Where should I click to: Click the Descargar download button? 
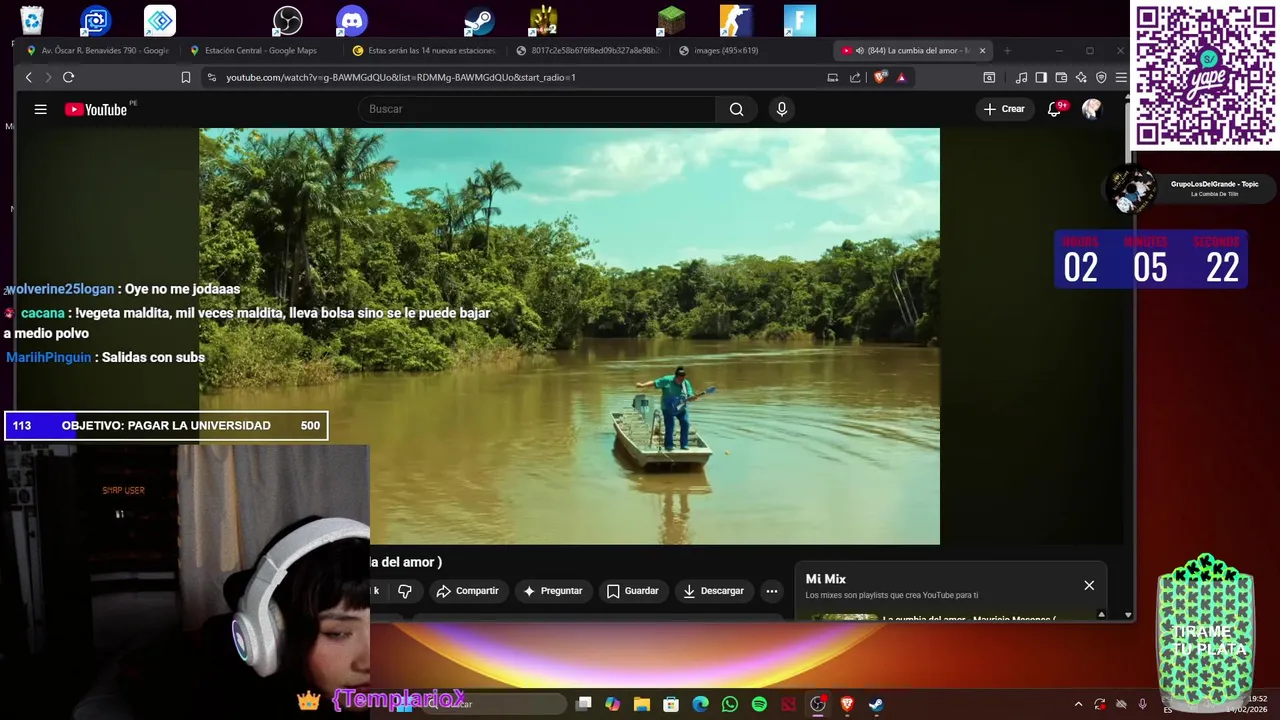coord(713,591)
